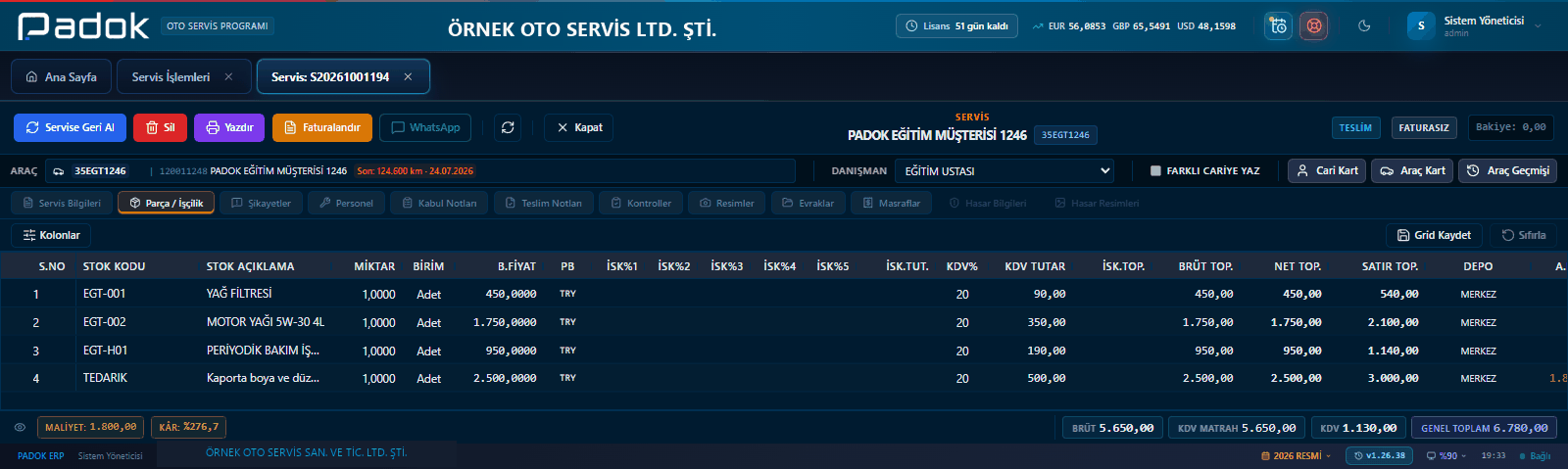Click the MALİYET 1.800,00 badge

click(91, 427)
